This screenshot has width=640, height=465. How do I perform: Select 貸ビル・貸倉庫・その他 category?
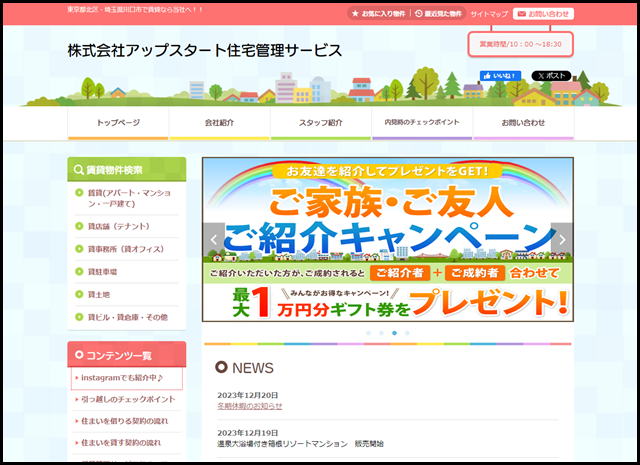(127, 317)
